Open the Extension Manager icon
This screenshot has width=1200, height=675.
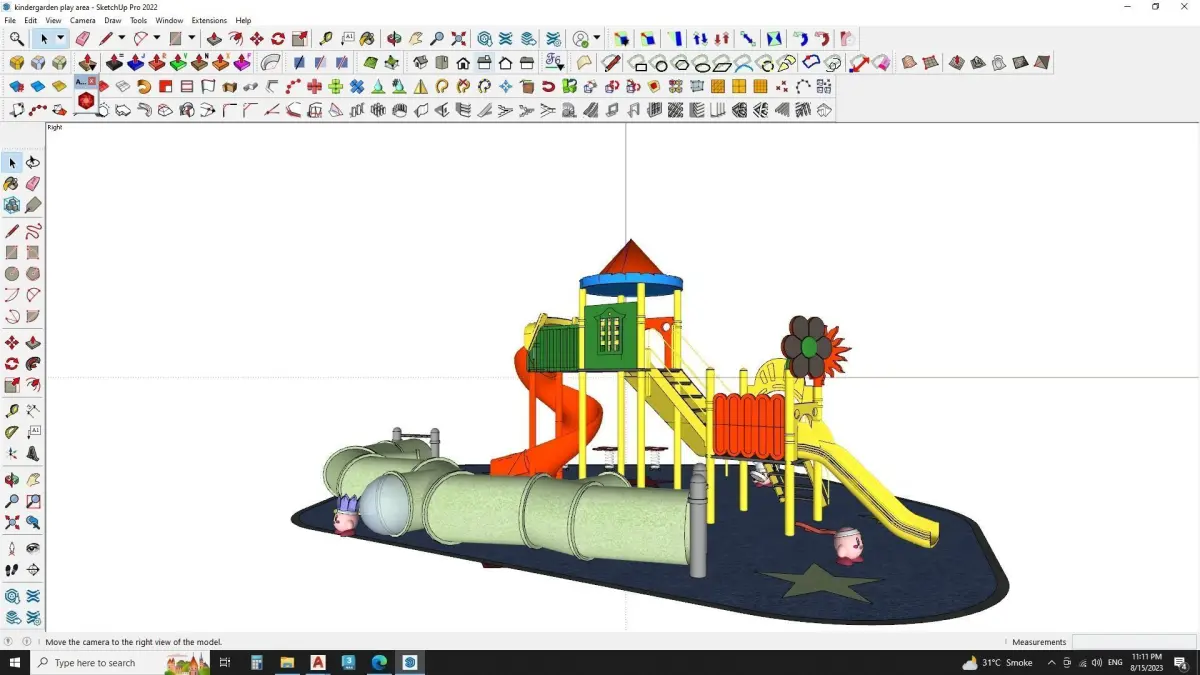pos(553,39)
